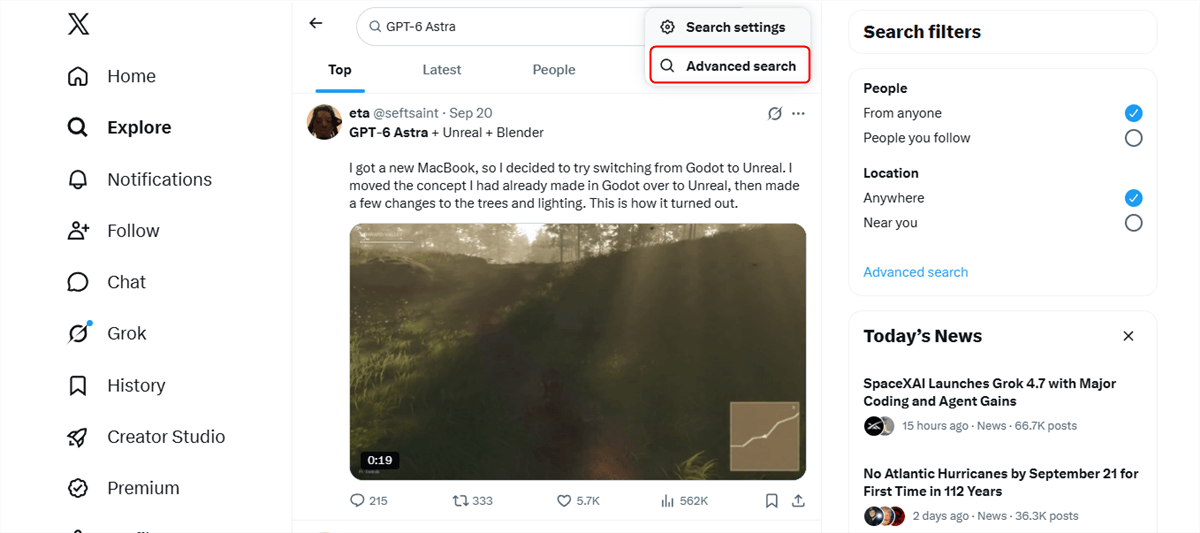Play the forest video in eta's post
This screenshot has width=1200, height=533.
click(577, 351)
